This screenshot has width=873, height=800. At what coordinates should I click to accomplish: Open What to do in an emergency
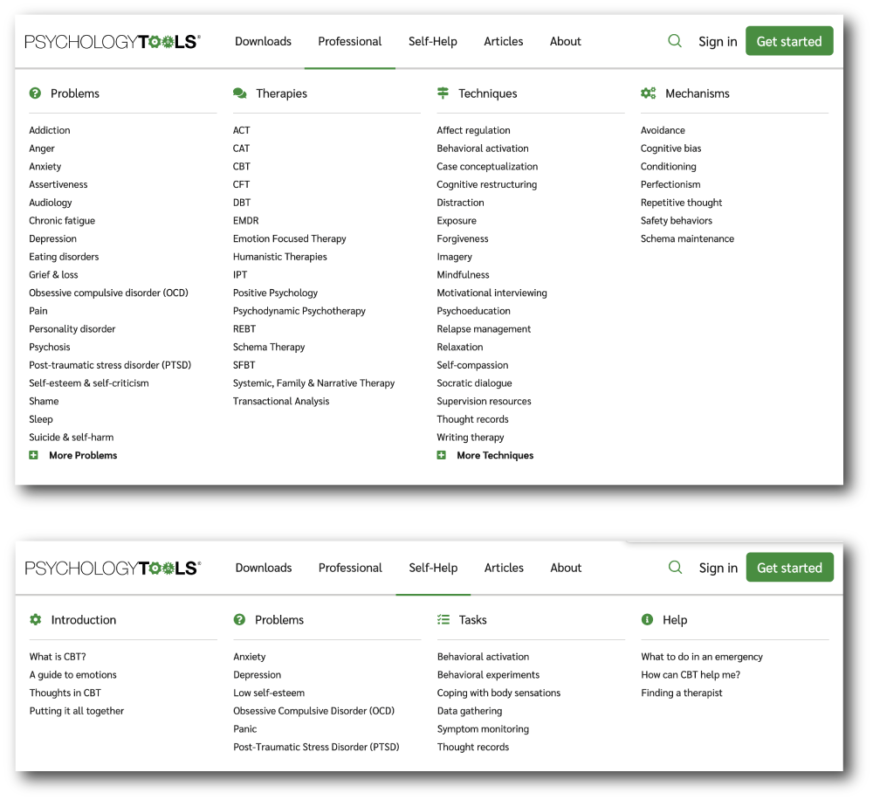(x=702, y=656)
